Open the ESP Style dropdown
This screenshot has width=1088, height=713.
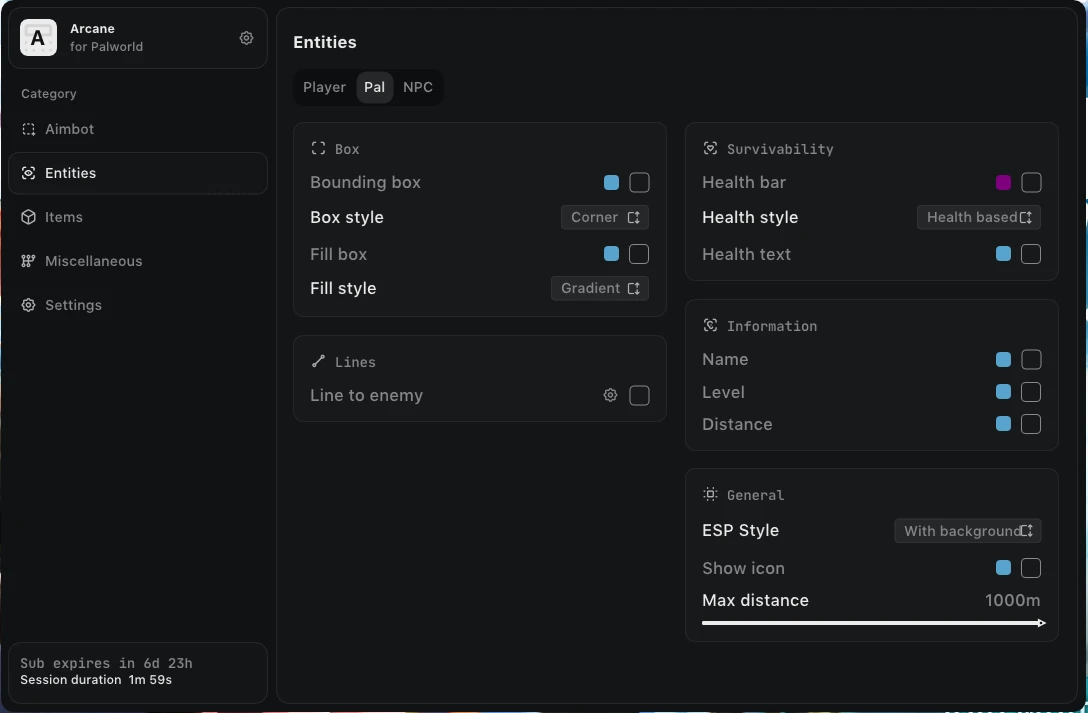point(968,531)
